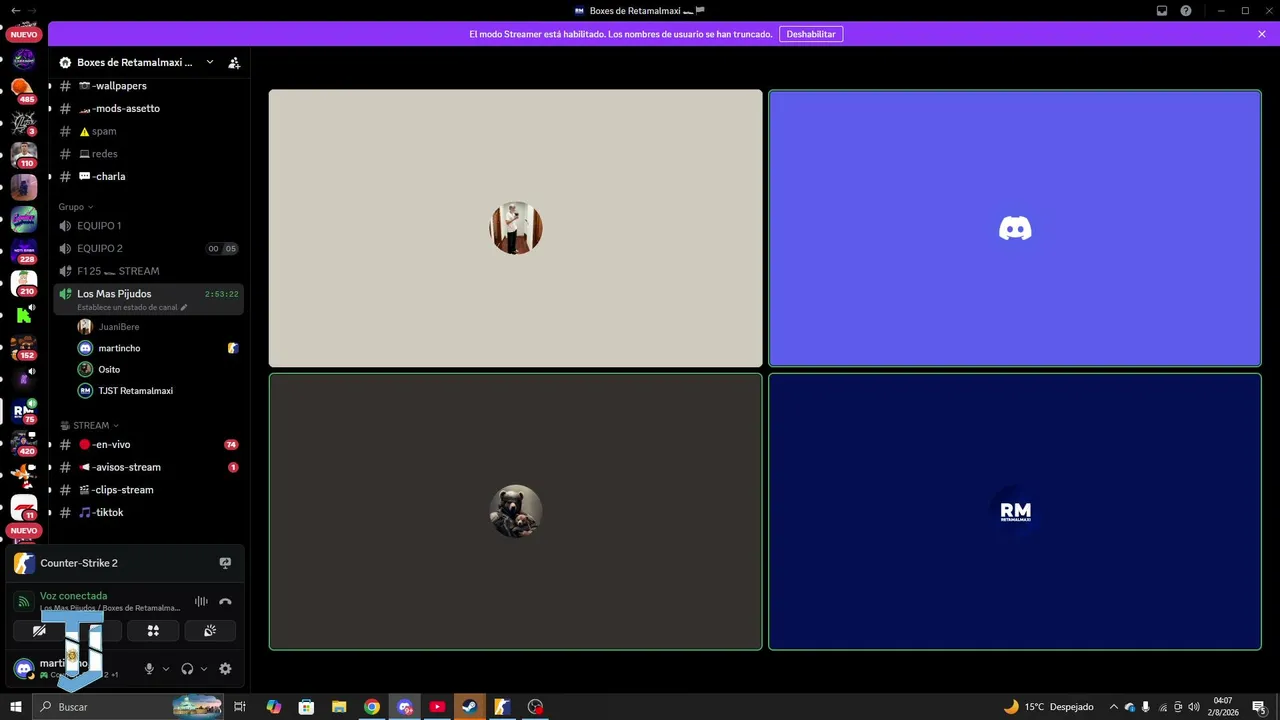This screenshot has width=1280, height=720.
Task: Open the voice connection signal icon
Action: (24, 602)
